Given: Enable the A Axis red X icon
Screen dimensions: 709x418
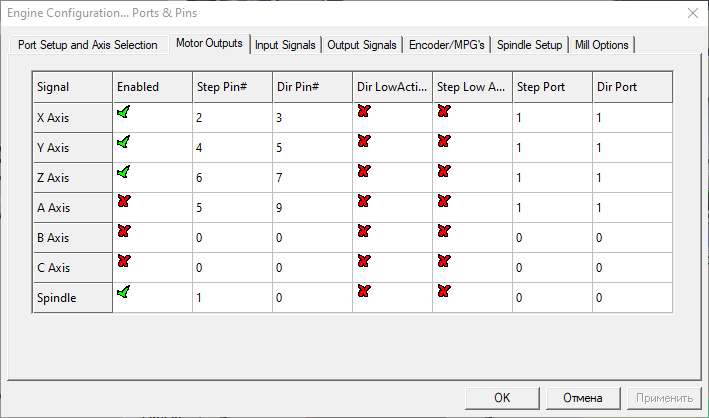Looking at the screenshot, I should 124,202.
